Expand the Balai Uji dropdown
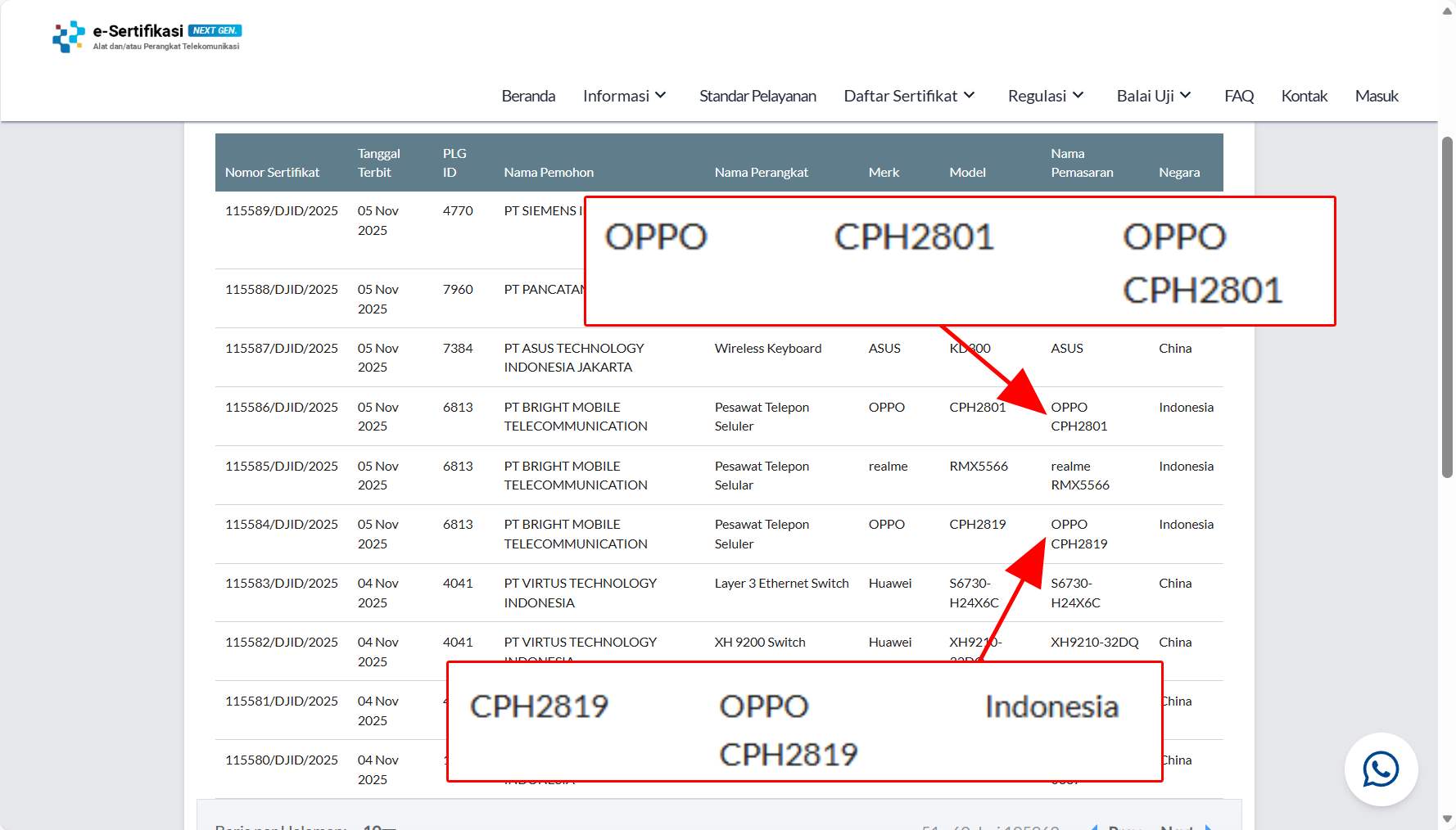This screenshot has height=830, width=1456. (1153, 96)
